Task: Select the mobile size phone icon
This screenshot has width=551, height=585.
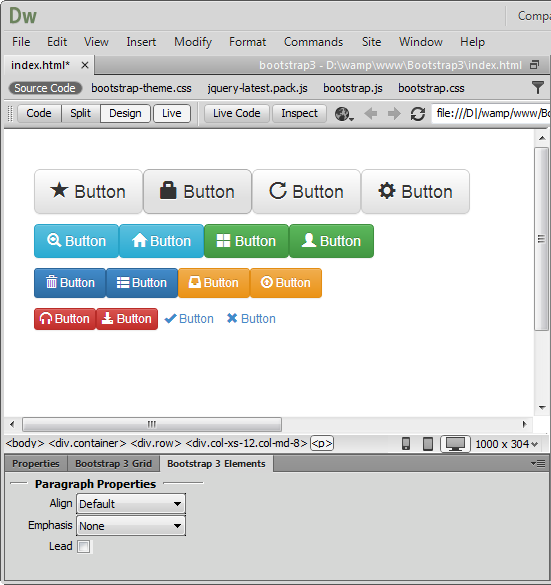Action: tap(406, 444)
